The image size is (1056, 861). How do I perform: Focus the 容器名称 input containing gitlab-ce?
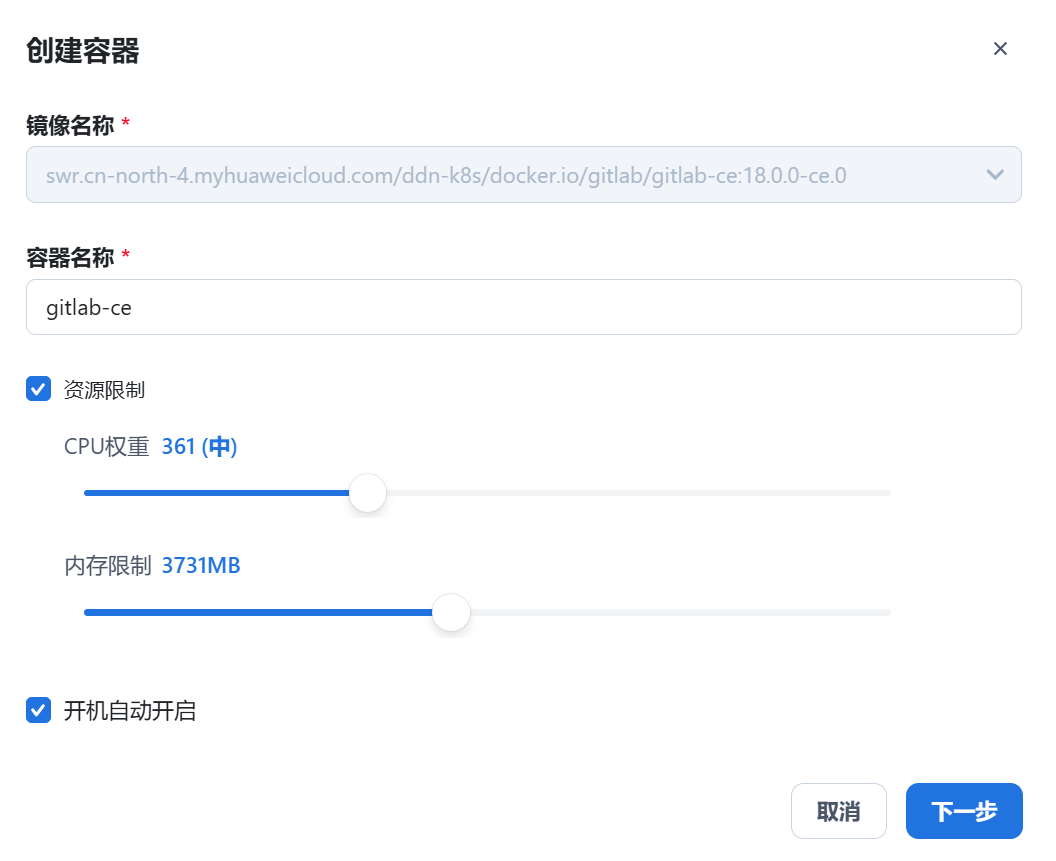[x=523, y=307]
